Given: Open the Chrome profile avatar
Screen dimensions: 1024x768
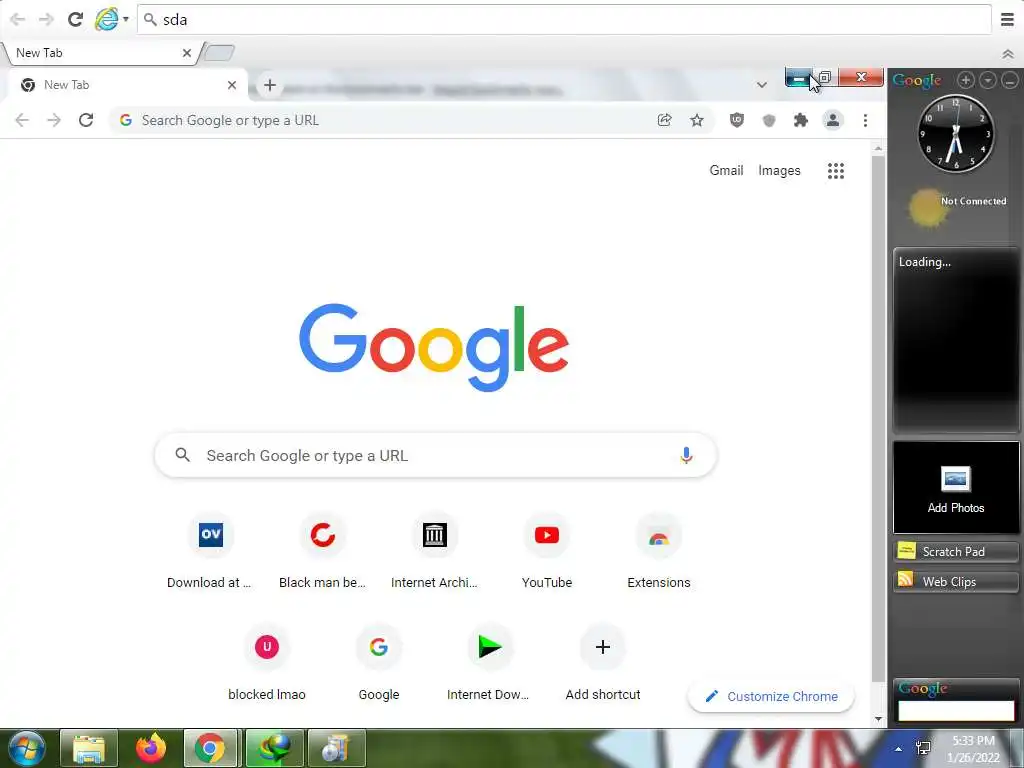Looking at the screenshot, I should (x=833, y=120).
